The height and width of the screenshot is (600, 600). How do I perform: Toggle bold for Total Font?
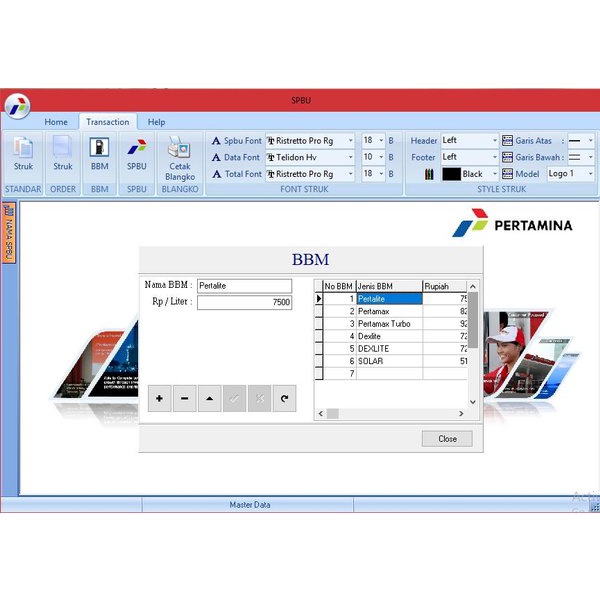coord(391,174)
